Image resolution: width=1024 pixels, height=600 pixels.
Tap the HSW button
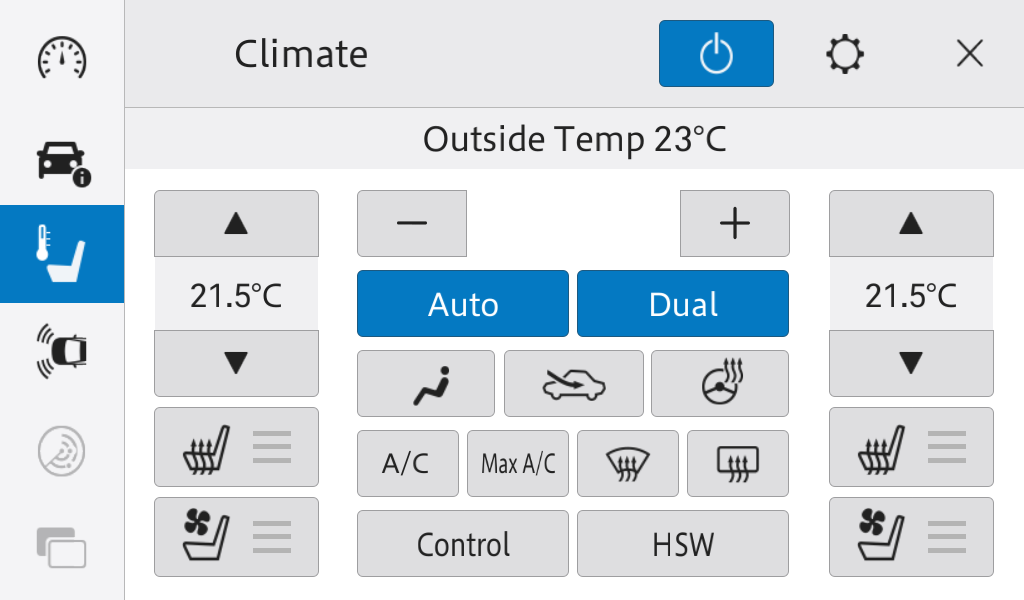pos(683,543)
